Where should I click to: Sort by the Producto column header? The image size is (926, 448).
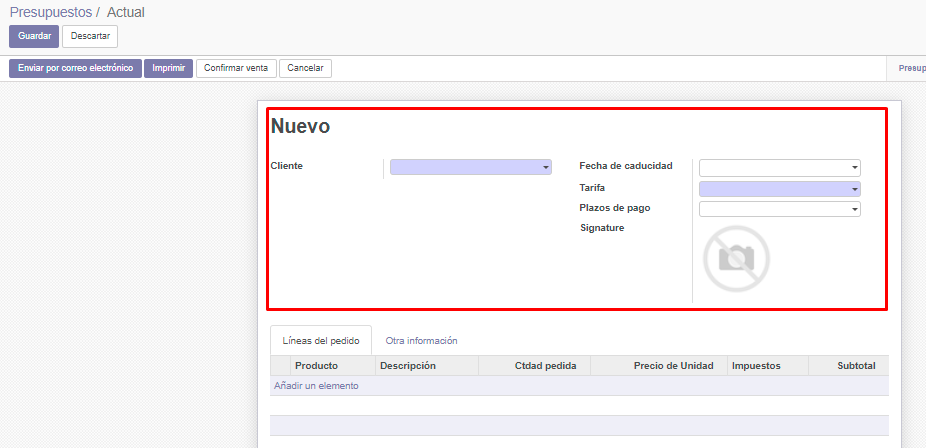point(316,366)
